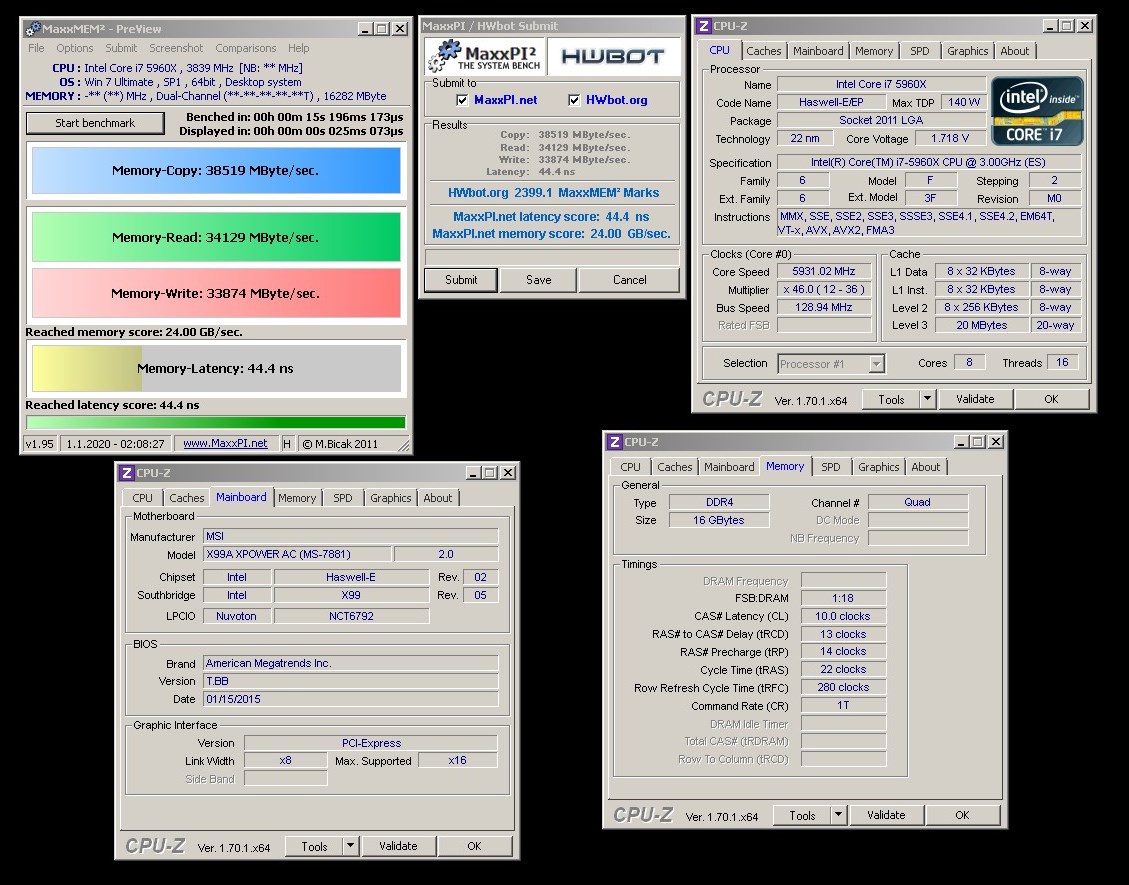Click Validate in the Memory CPU-Z window

pos(886,815)
